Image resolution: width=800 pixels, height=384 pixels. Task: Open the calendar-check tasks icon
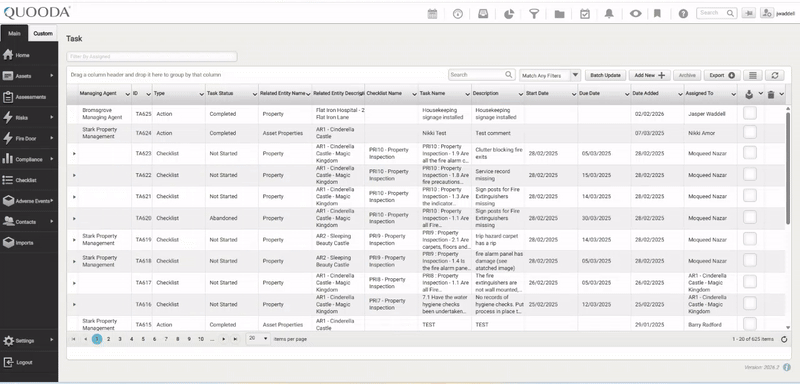585,14
